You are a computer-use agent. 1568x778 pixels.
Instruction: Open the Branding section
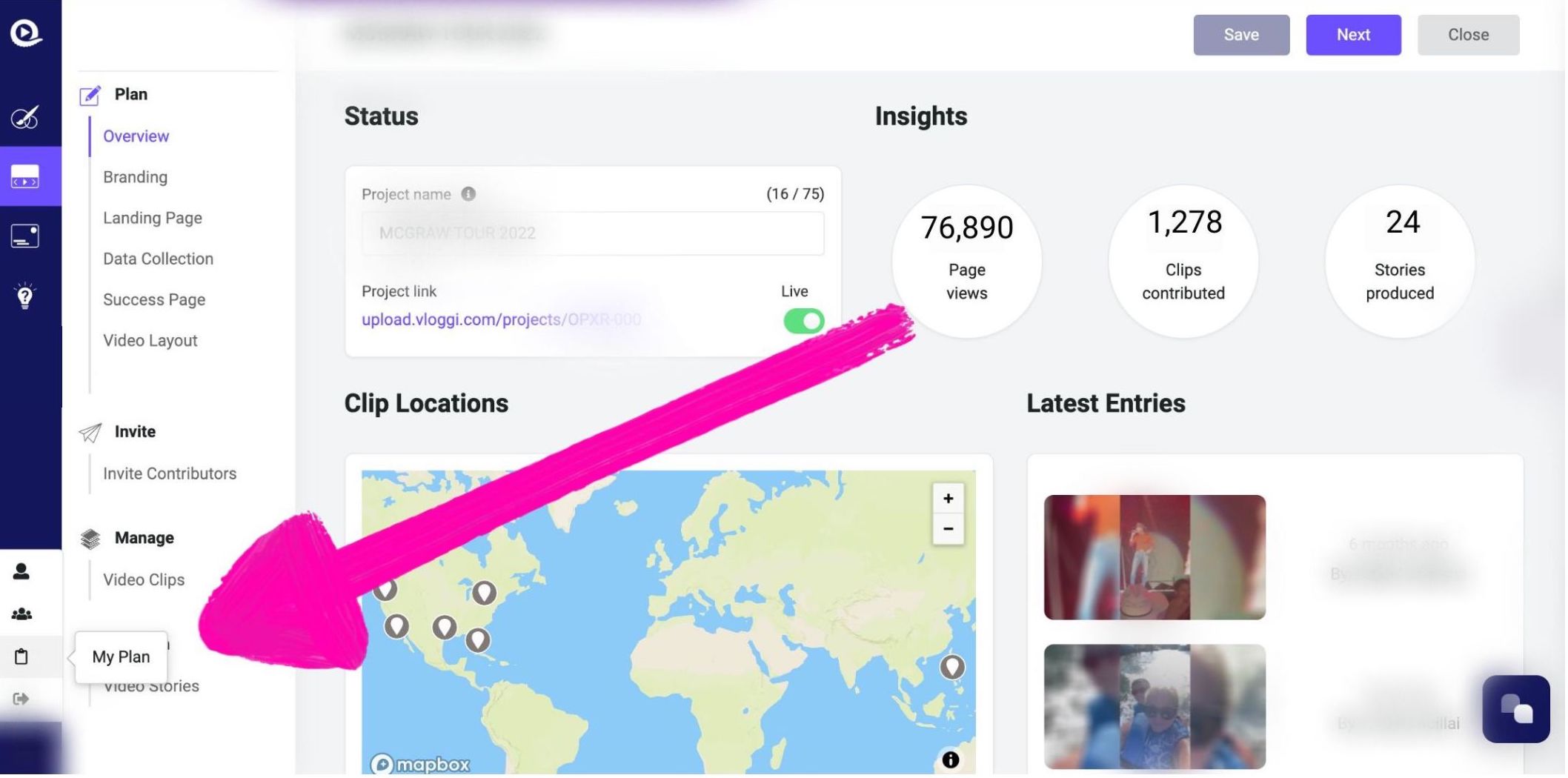tap(136, 177)
